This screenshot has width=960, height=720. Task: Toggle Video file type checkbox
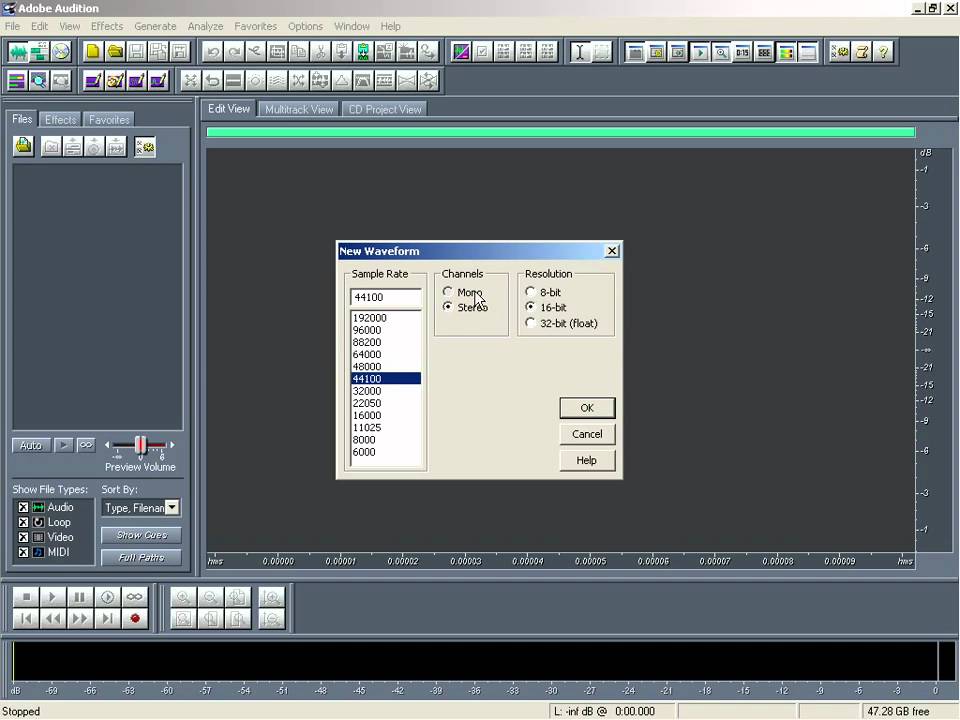[23, 537]
